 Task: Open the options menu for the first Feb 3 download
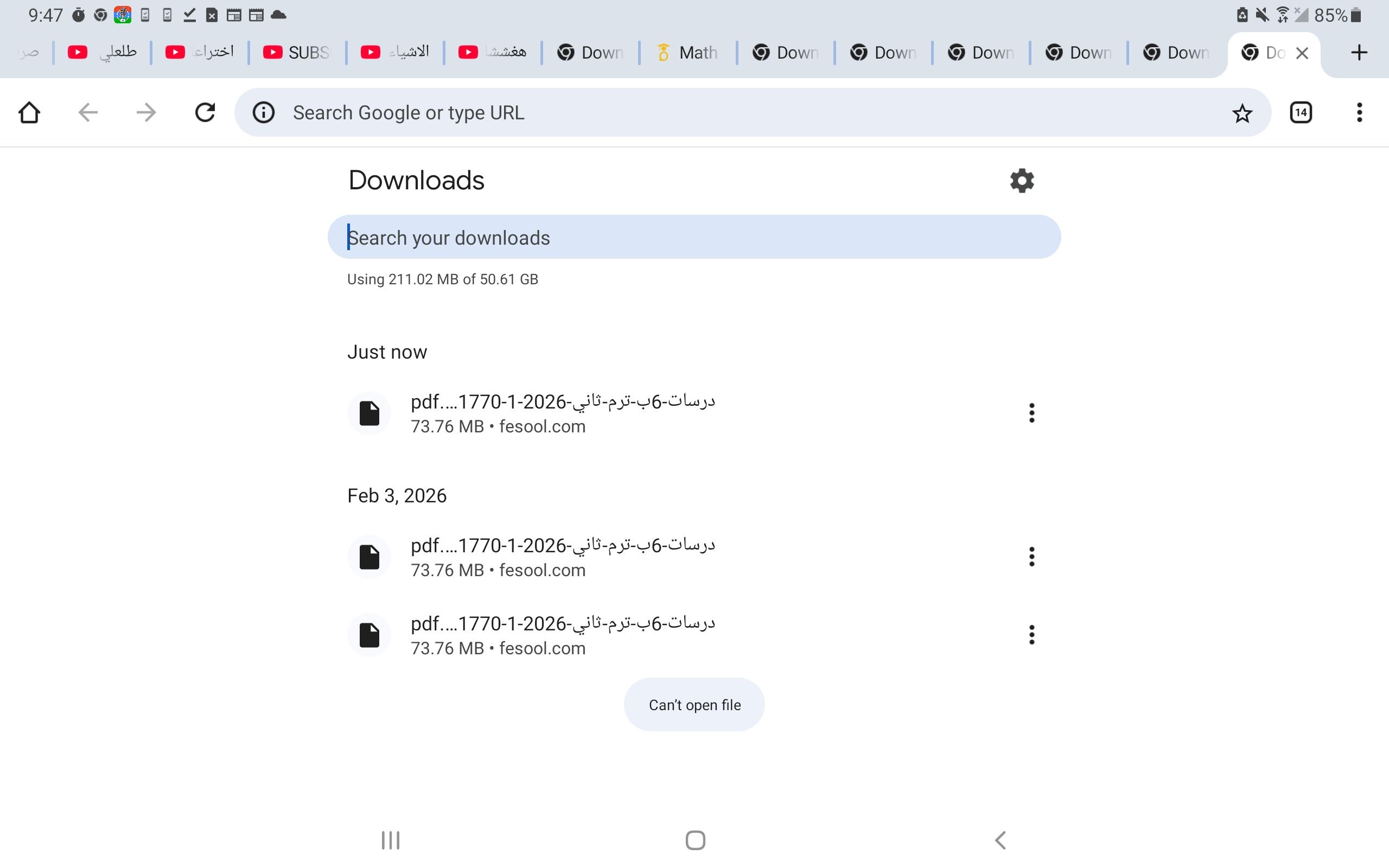click(x=1031, y=557)
